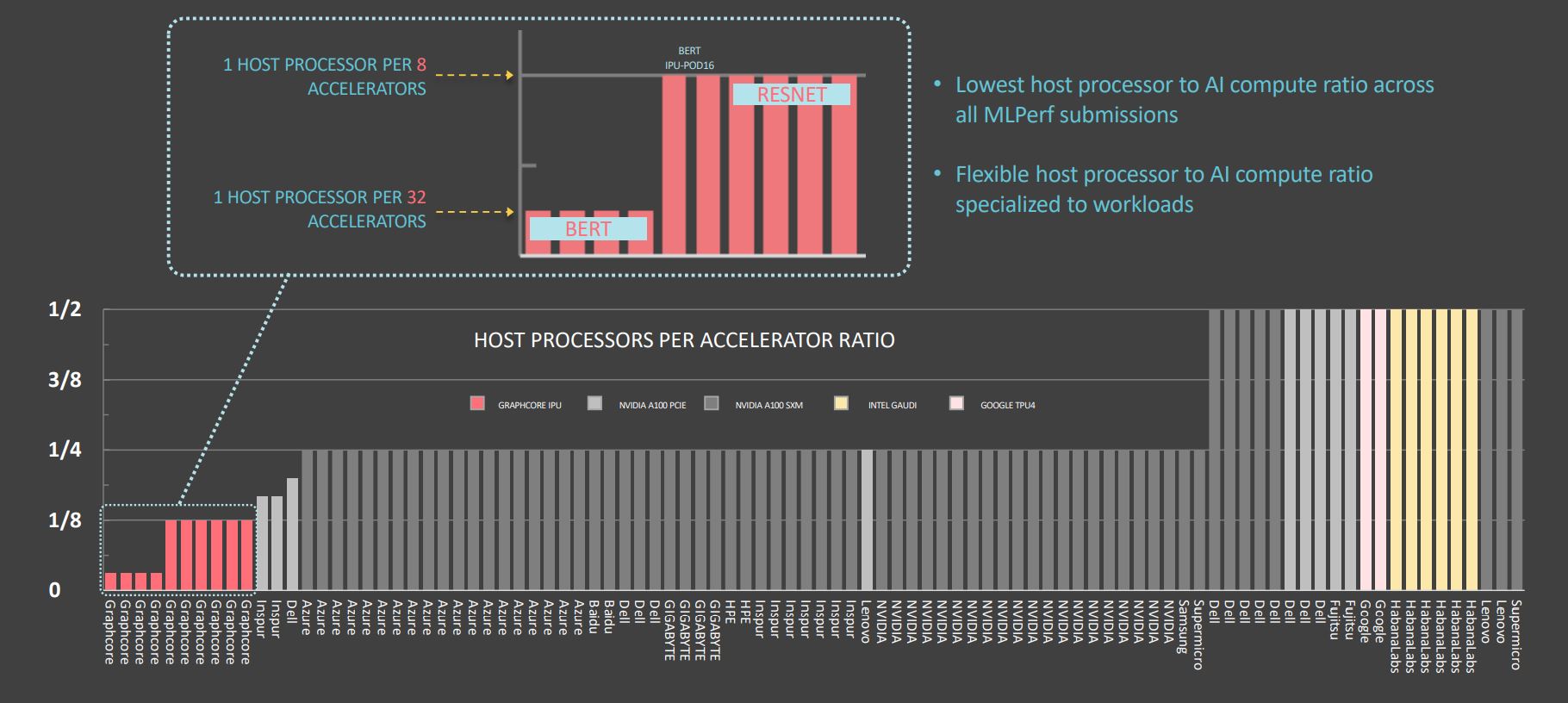Click the 'NVIDIA A100 PCIE' legend text
Viewport: 1568px width, 703px height.
652,406
